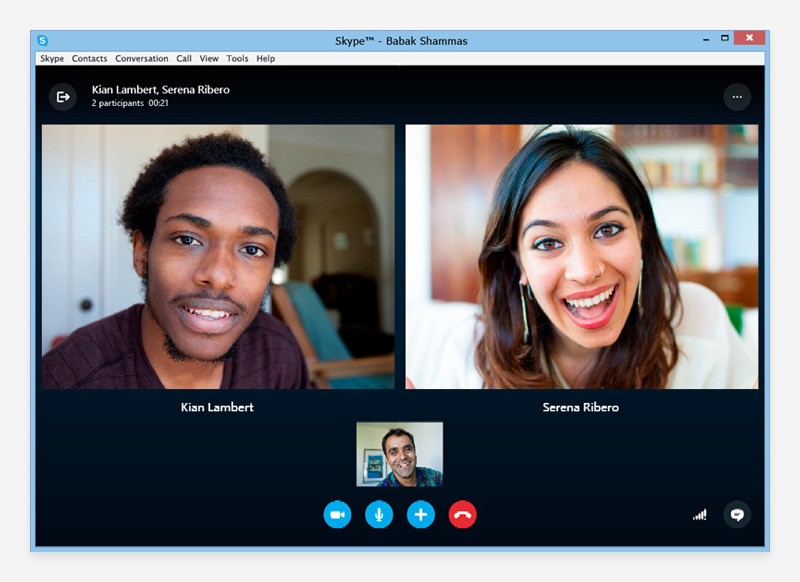Mute the microphone
The image size is (800, 582).
[379, 515]
